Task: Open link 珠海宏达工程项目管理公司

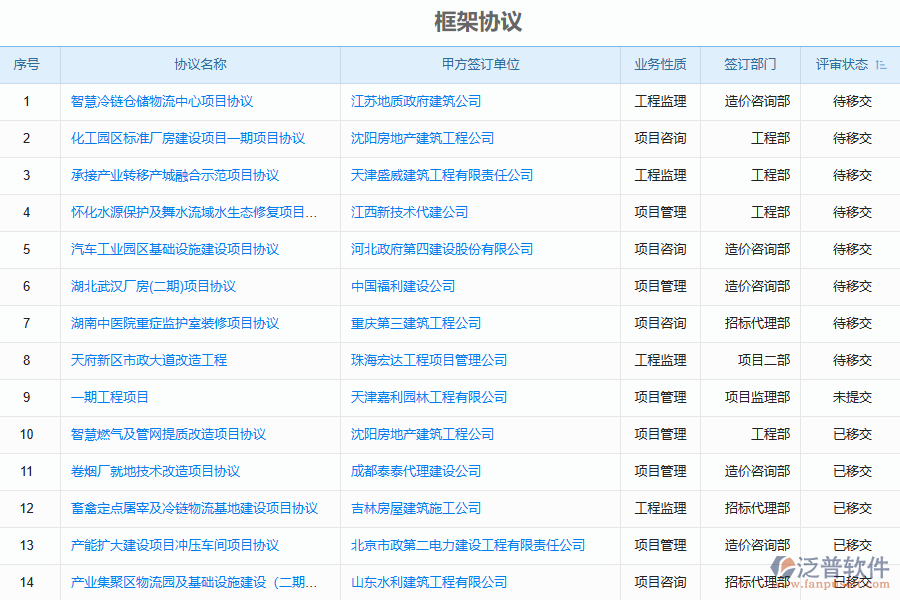Action: tap(432, 360)
